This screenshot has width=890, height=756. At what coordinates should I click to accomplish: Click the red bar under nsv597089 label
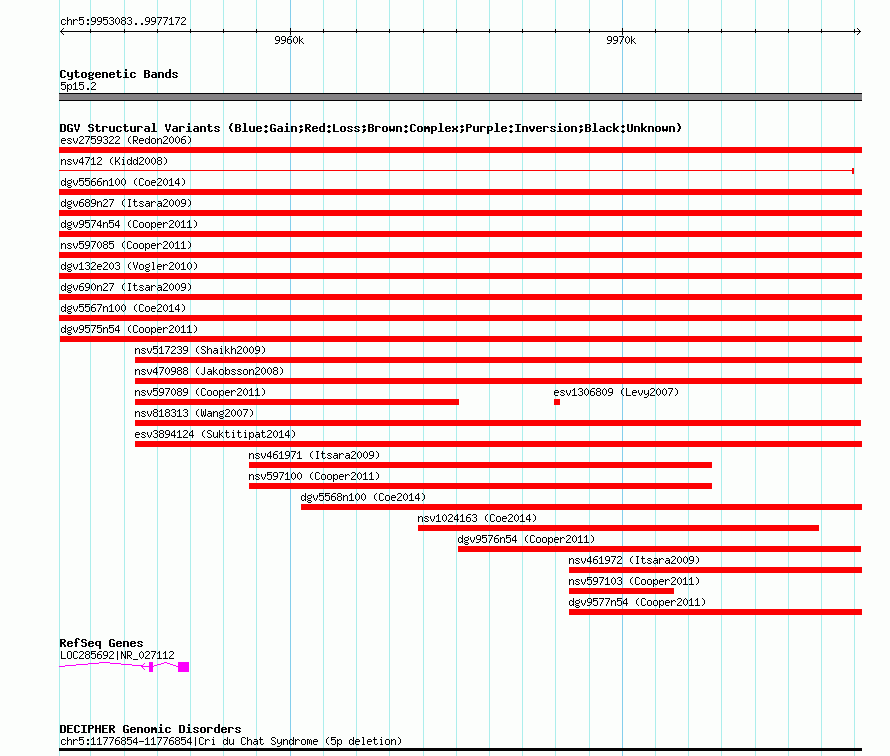click(296, 402)
